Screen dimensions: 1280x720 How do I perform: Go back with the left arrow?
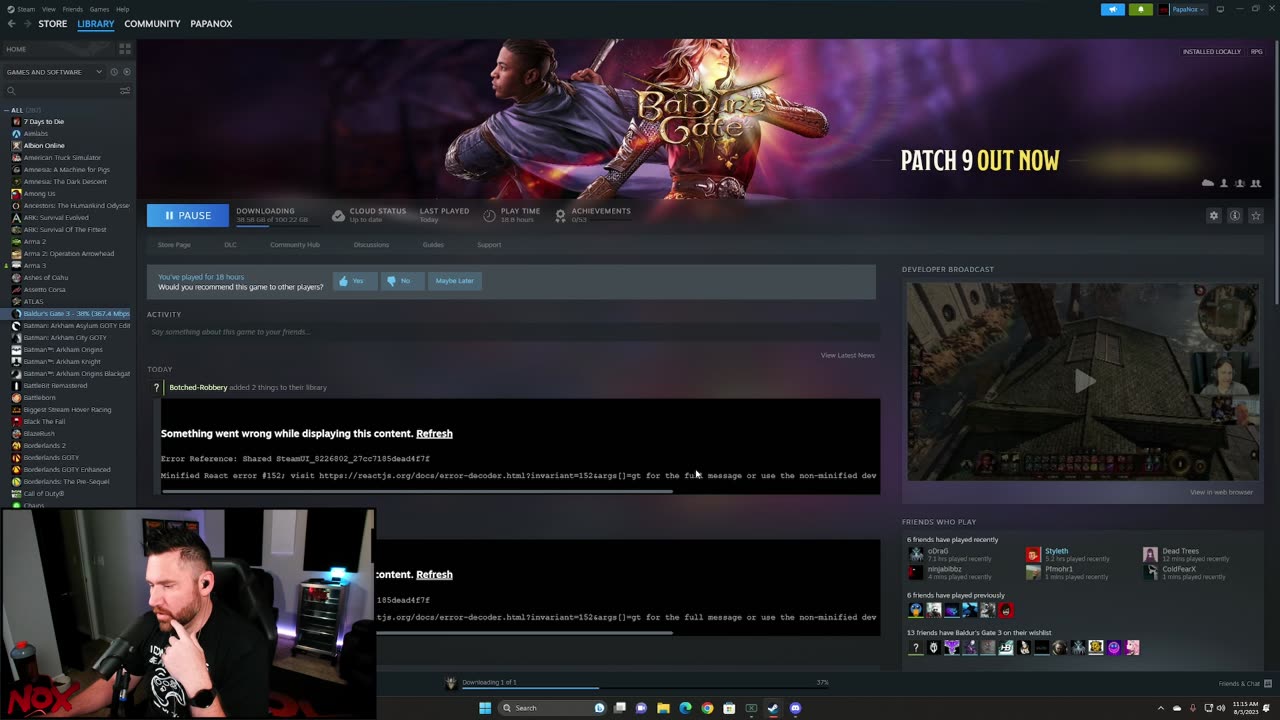[x=13, y=24]
